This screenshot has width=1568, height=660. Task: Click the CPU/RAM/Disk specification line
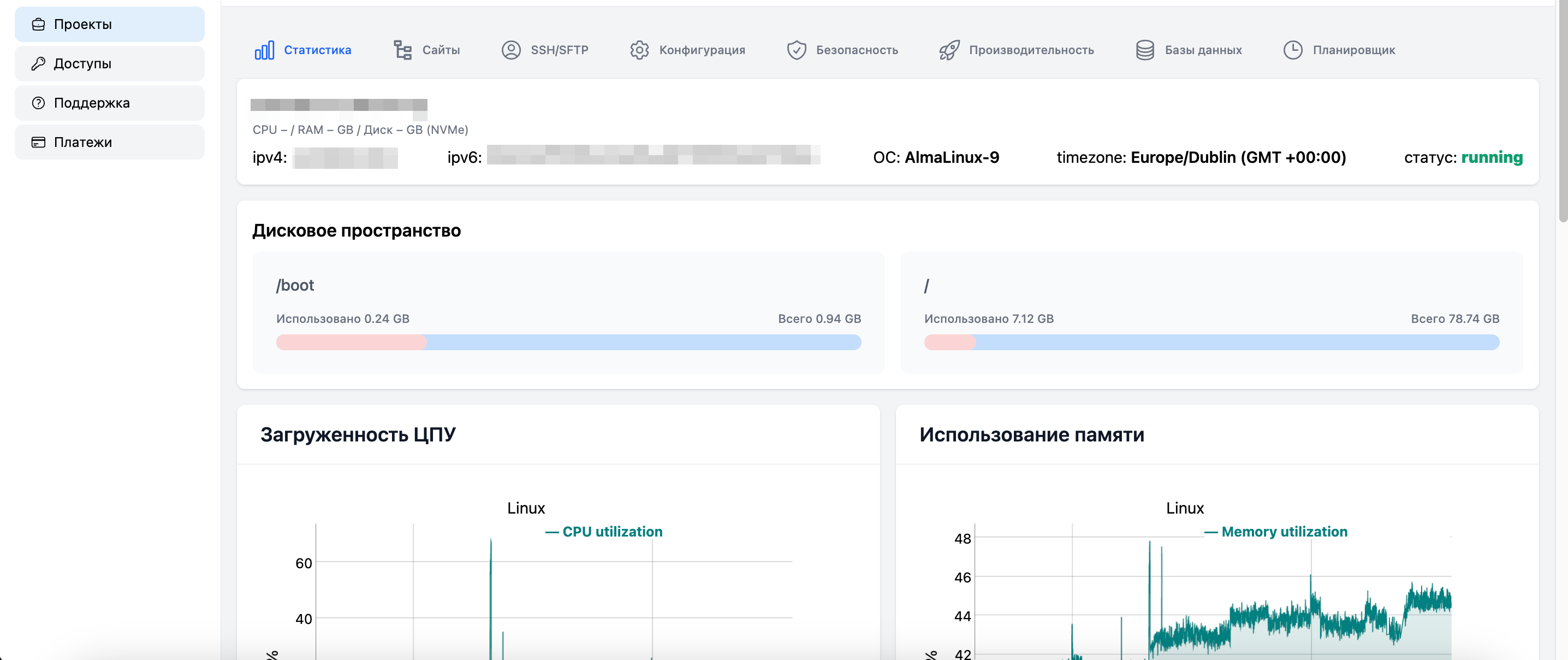360,130
